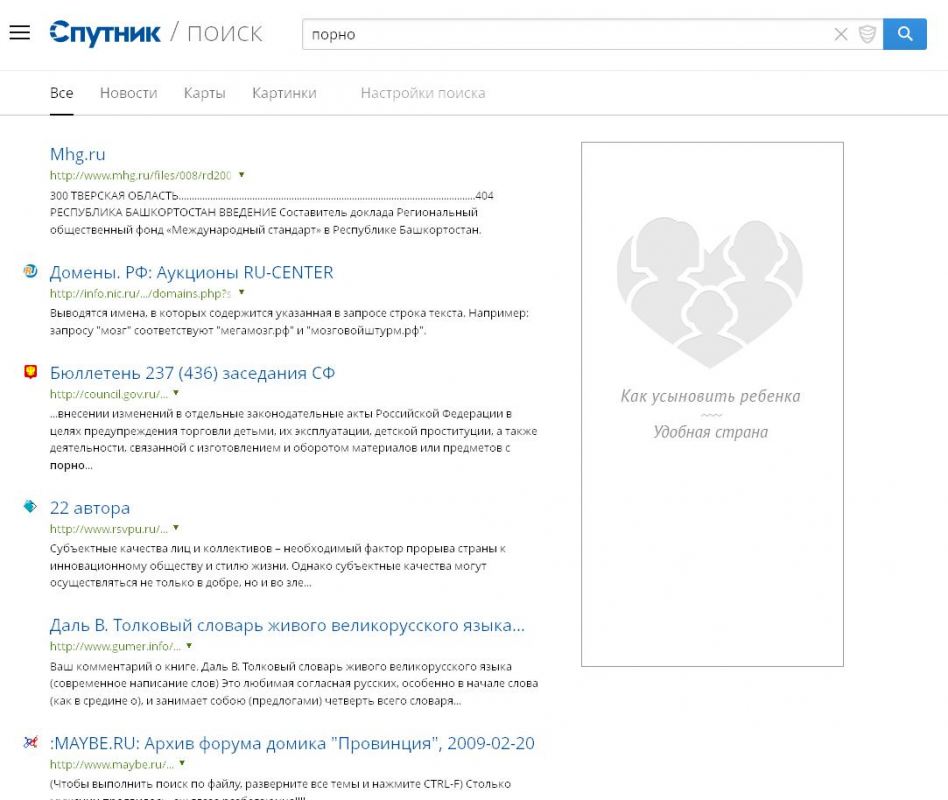Viewport: 948px width, 800px height.
Task: Click the Как усыновить ребенка banner
Action: 711,403
